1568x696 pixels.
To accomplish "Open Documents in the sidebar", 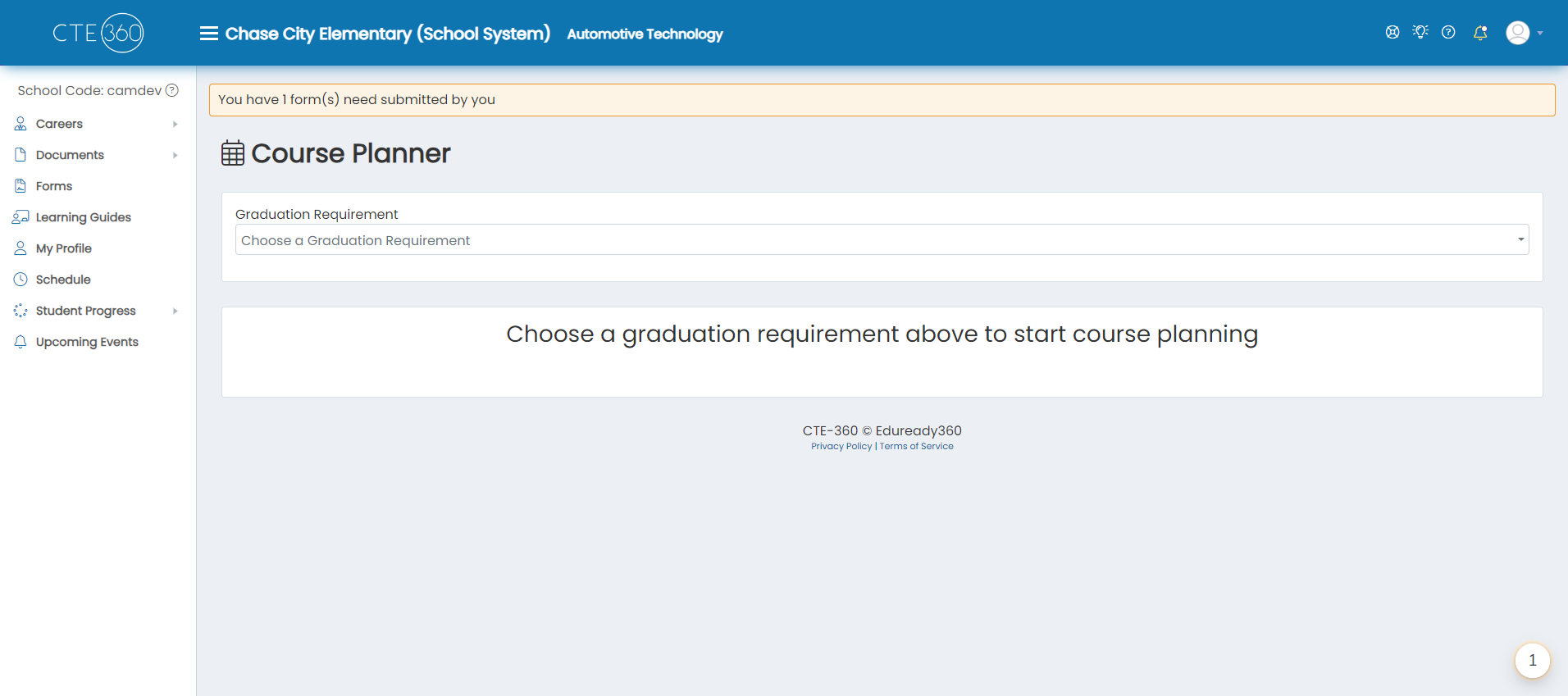I will 70,155.
